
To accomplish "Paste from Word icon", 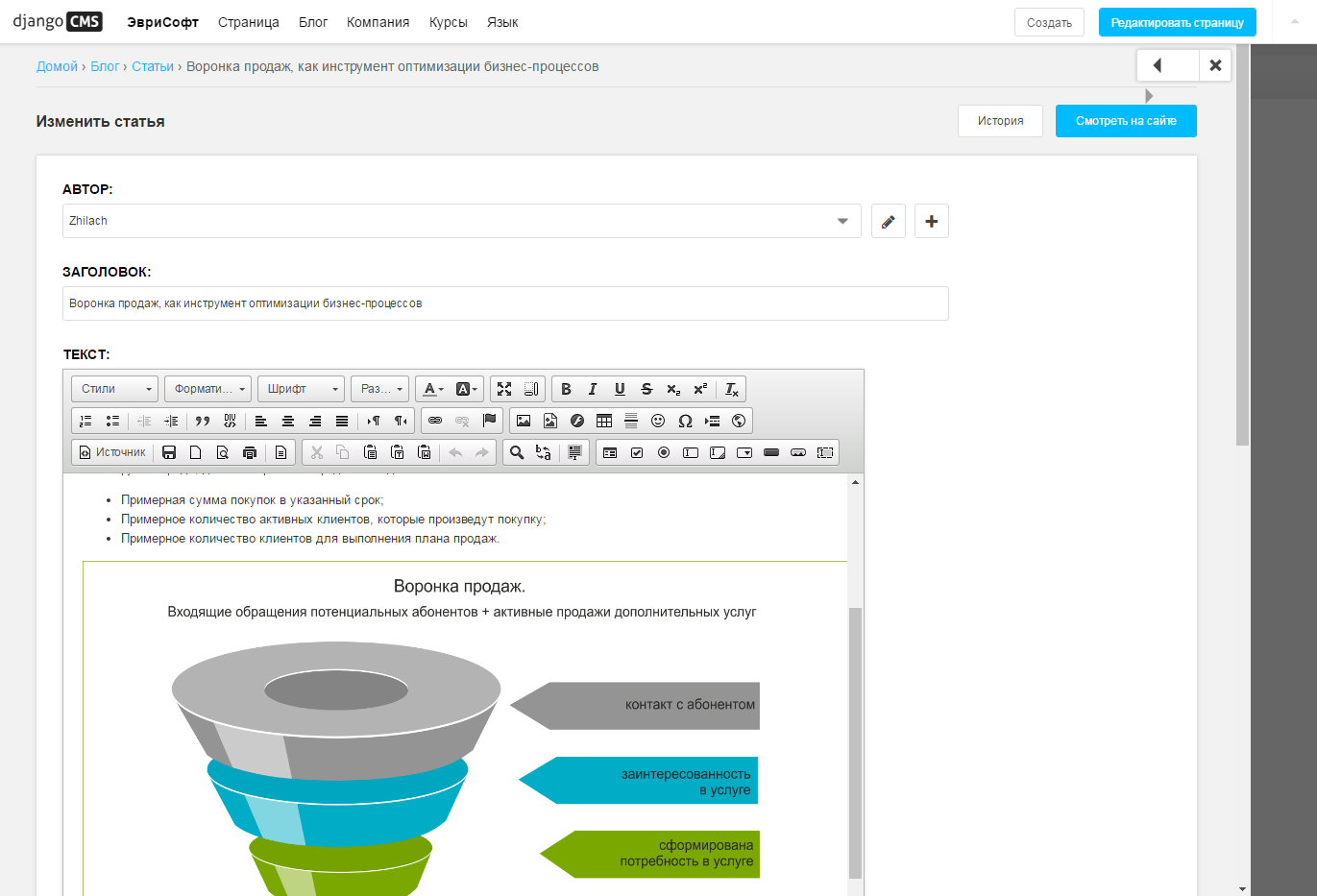I will pyautogui.click(x=425, y=452).
